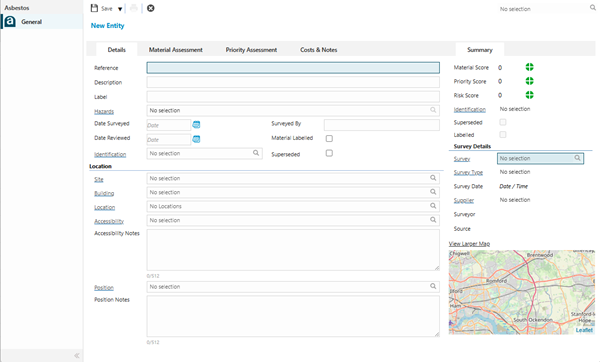Image resolution: width=600 pixels, height=362 pixels.
Task: Click the Asbestos General module icon
Action: (10, 21)
